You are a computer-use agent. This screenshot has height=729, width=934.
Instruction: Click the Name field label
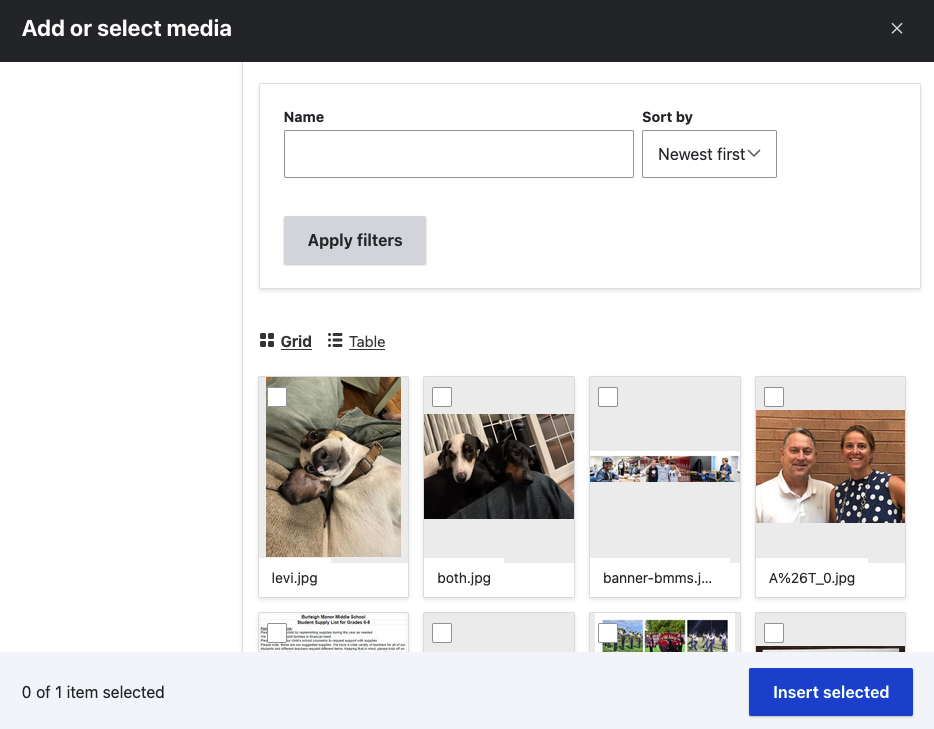click(x=304, y=117)
